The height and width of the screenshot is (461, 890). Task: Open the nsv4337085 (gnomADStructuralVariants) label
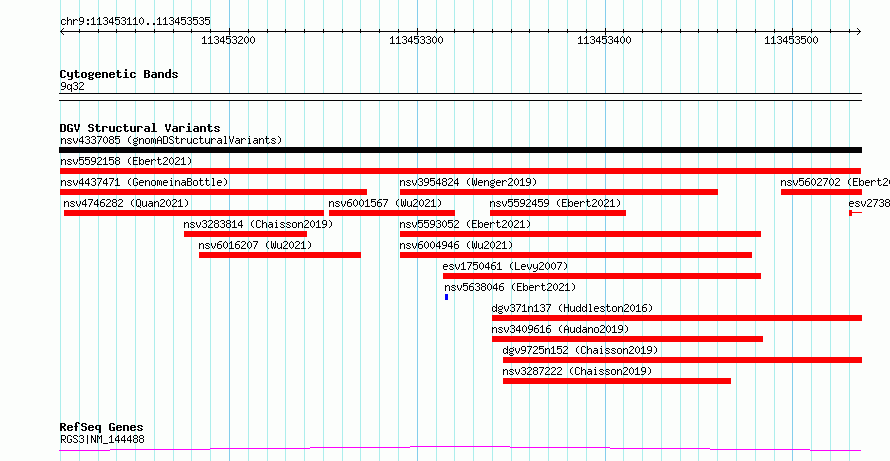click(x=171, y=140)
